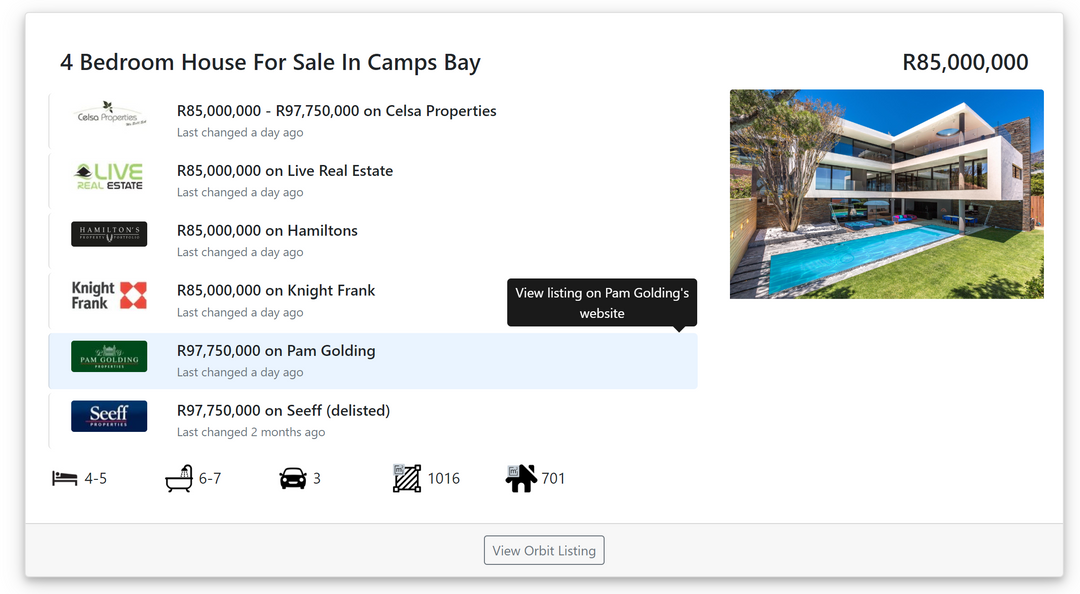Open the View Orbit Listing button
The image size is (1080, 594).
(x=544, y=550)
